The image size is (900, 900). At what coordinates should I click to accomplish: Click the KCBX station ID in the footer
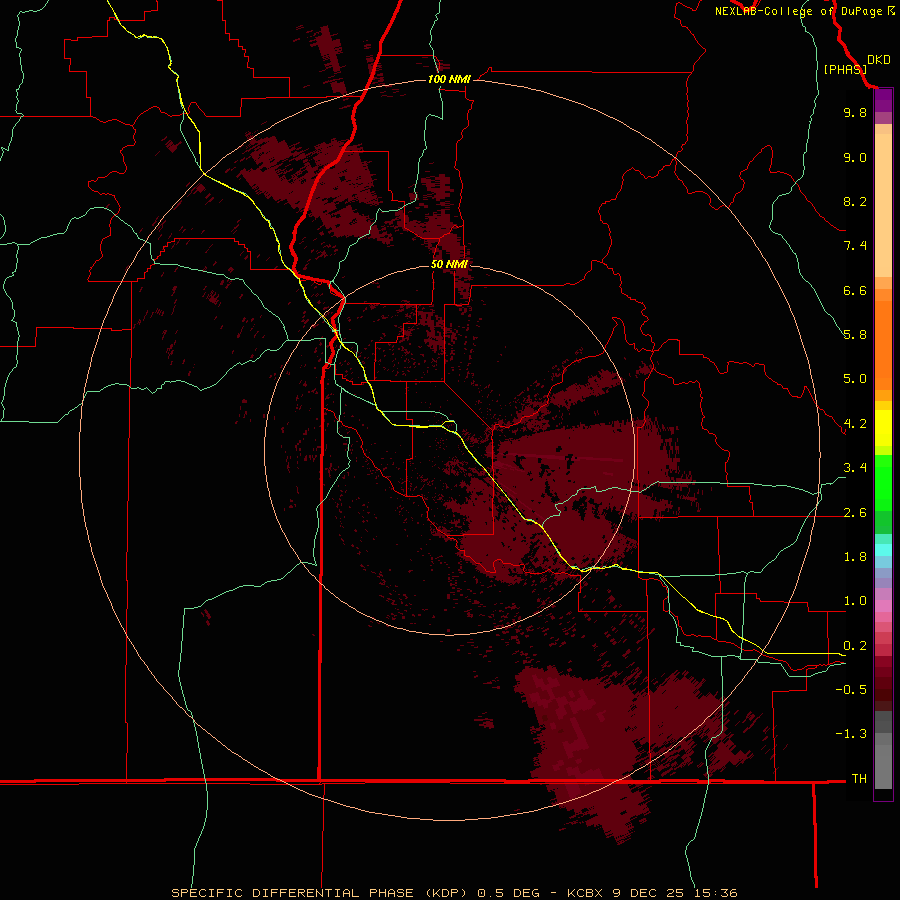pyautogui.click(x=585, y=893)
